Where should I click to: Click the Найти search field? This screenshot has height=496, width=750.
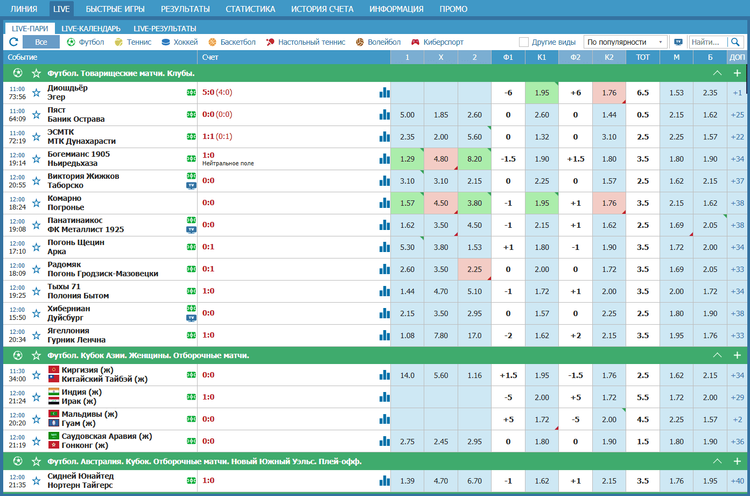click(706, 43)
